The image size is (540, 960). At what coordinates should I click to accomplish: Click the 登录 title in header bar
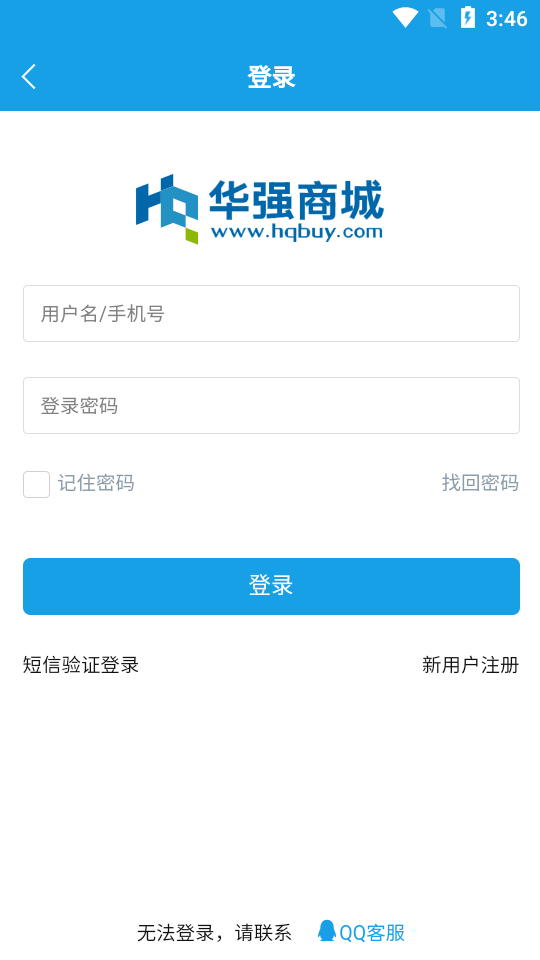271,78
